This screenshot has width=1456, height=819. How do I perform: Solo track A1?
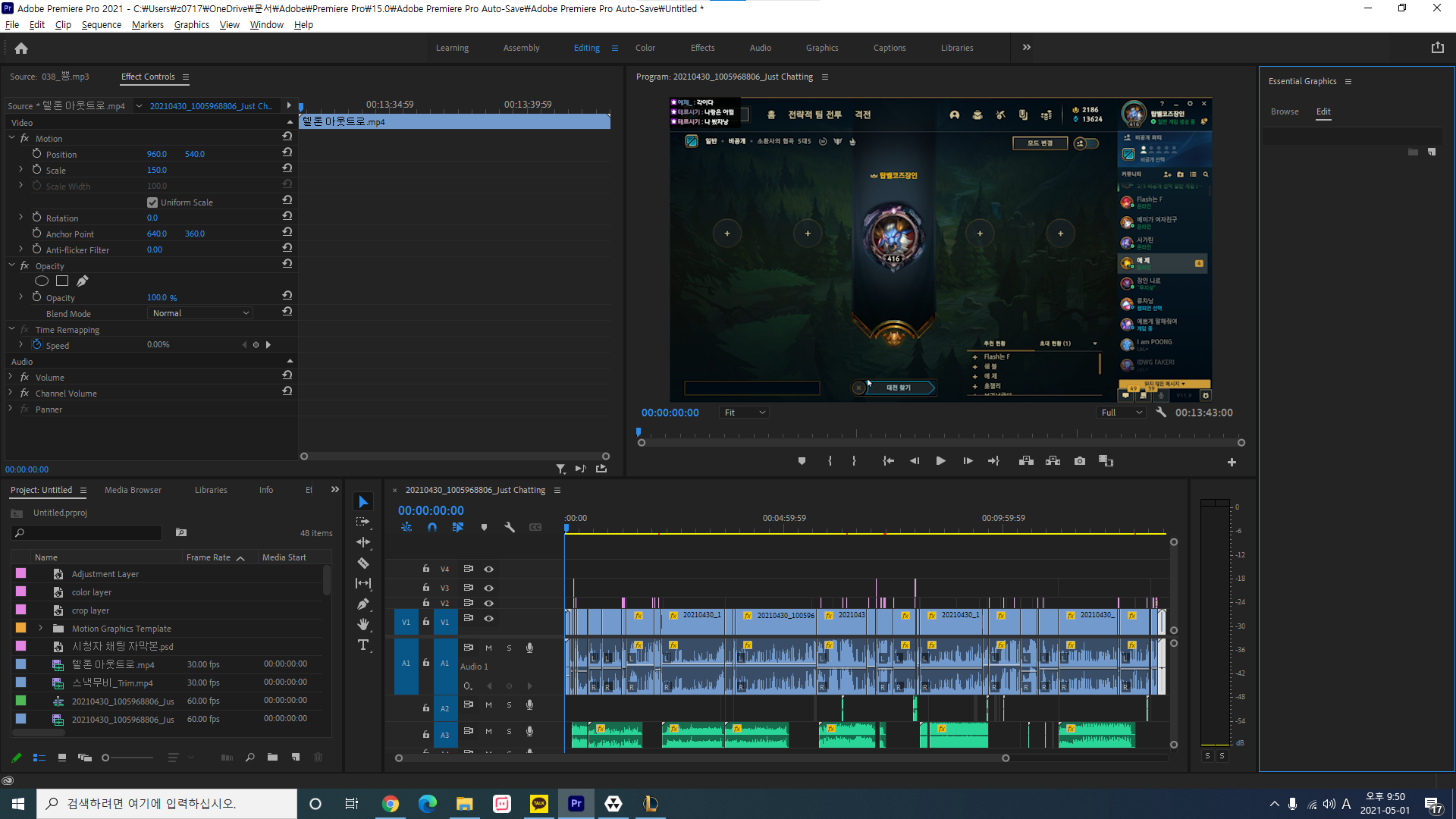(509, 648)
